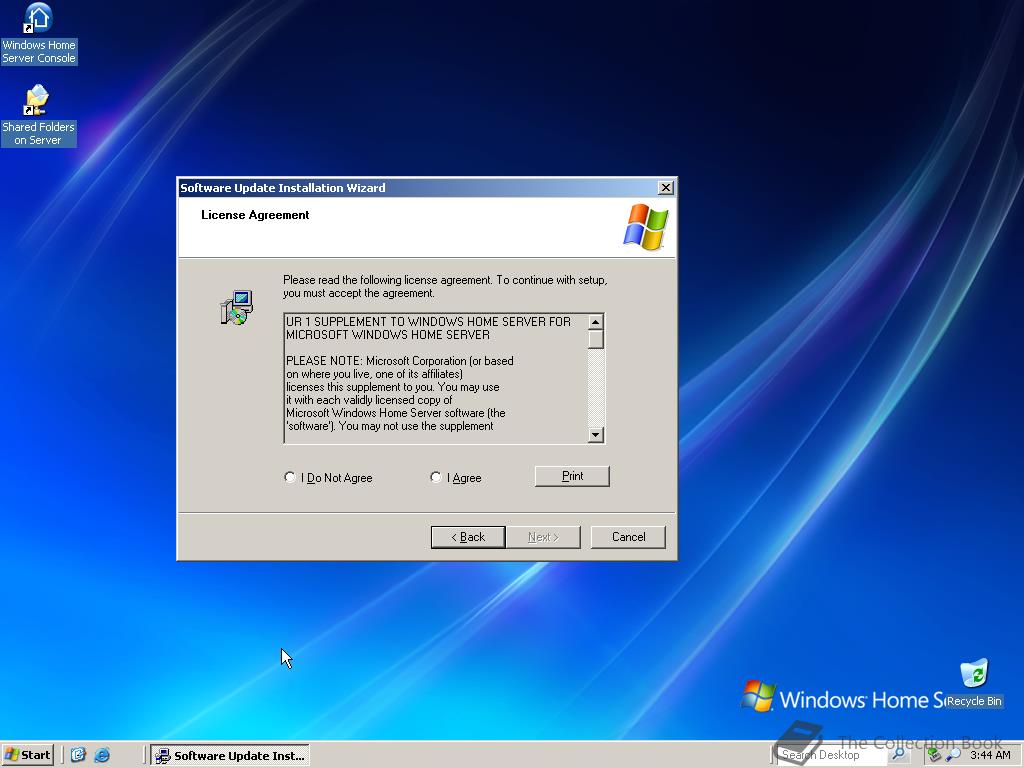Click the 'PLEASE NOTE: Microsoft Corporation' line
This screenshot has height=768, width=1024.
click(x=400, y=361)
